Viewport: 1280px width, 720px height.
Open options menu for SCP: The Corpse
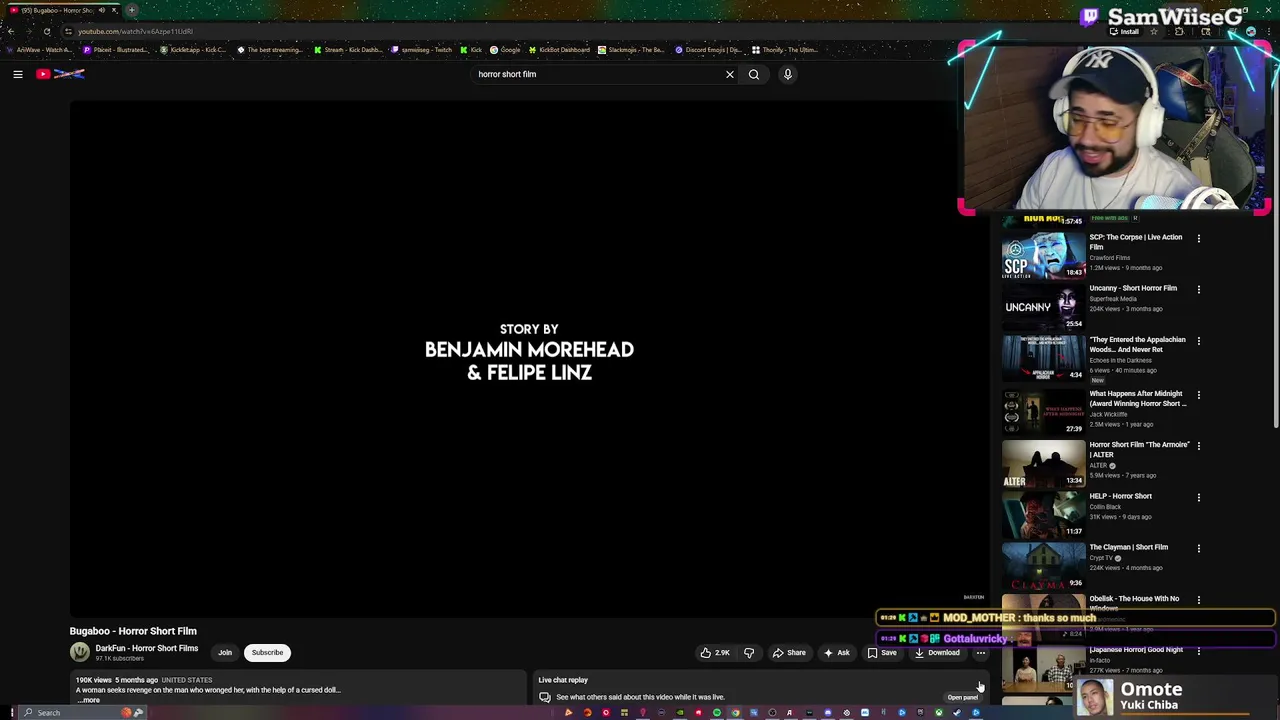1199,239
